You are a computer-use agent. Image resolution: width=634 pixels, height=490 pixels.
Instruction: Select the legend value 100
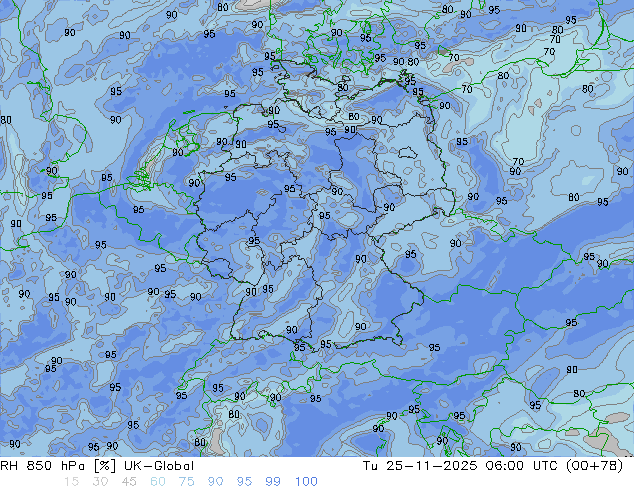coord(306,482)
